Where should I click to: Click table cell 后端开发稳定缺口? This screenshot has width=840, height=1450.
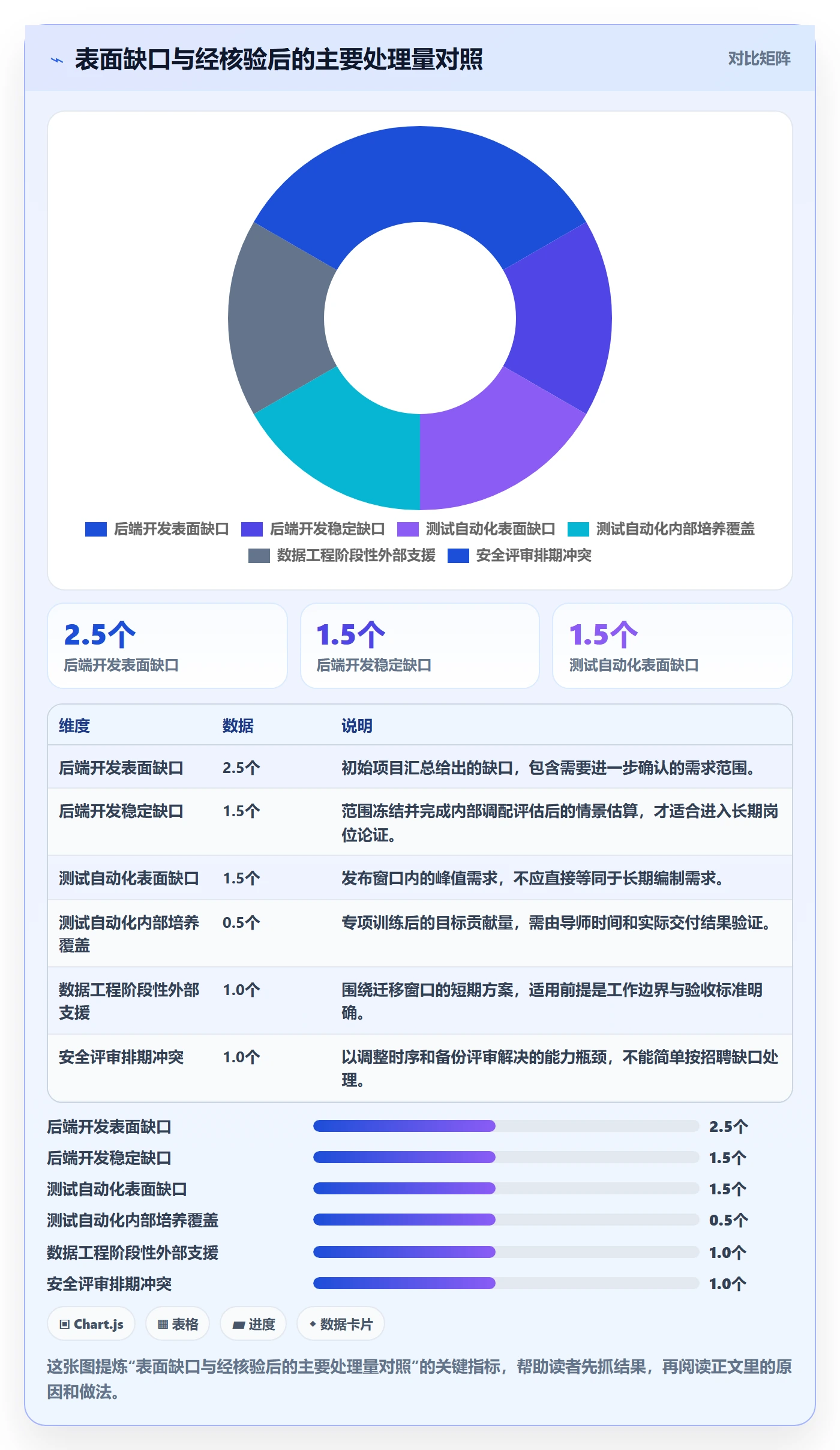(121, 811)
